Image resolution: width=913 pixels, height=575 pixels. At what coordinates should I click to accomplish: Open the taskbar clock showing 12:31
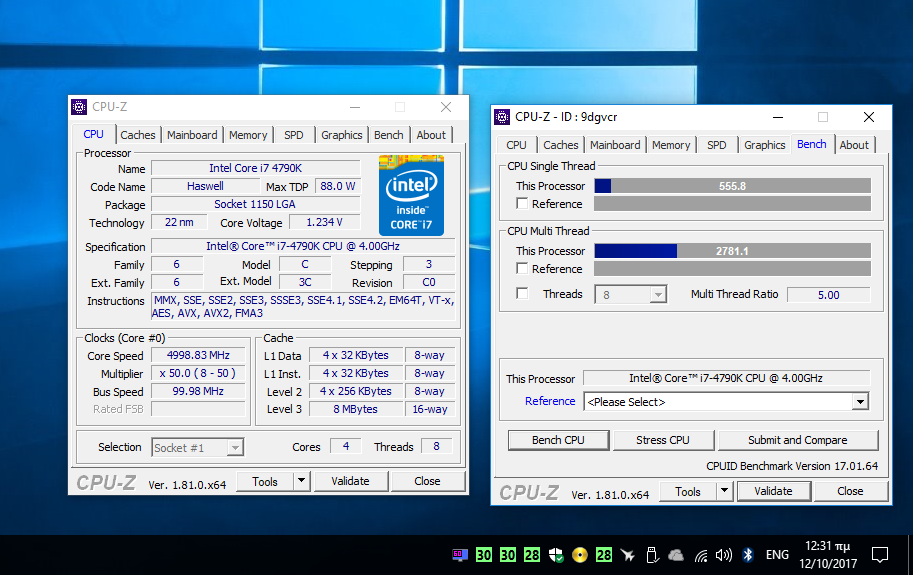pyautogui.click(x=828, y=555)
